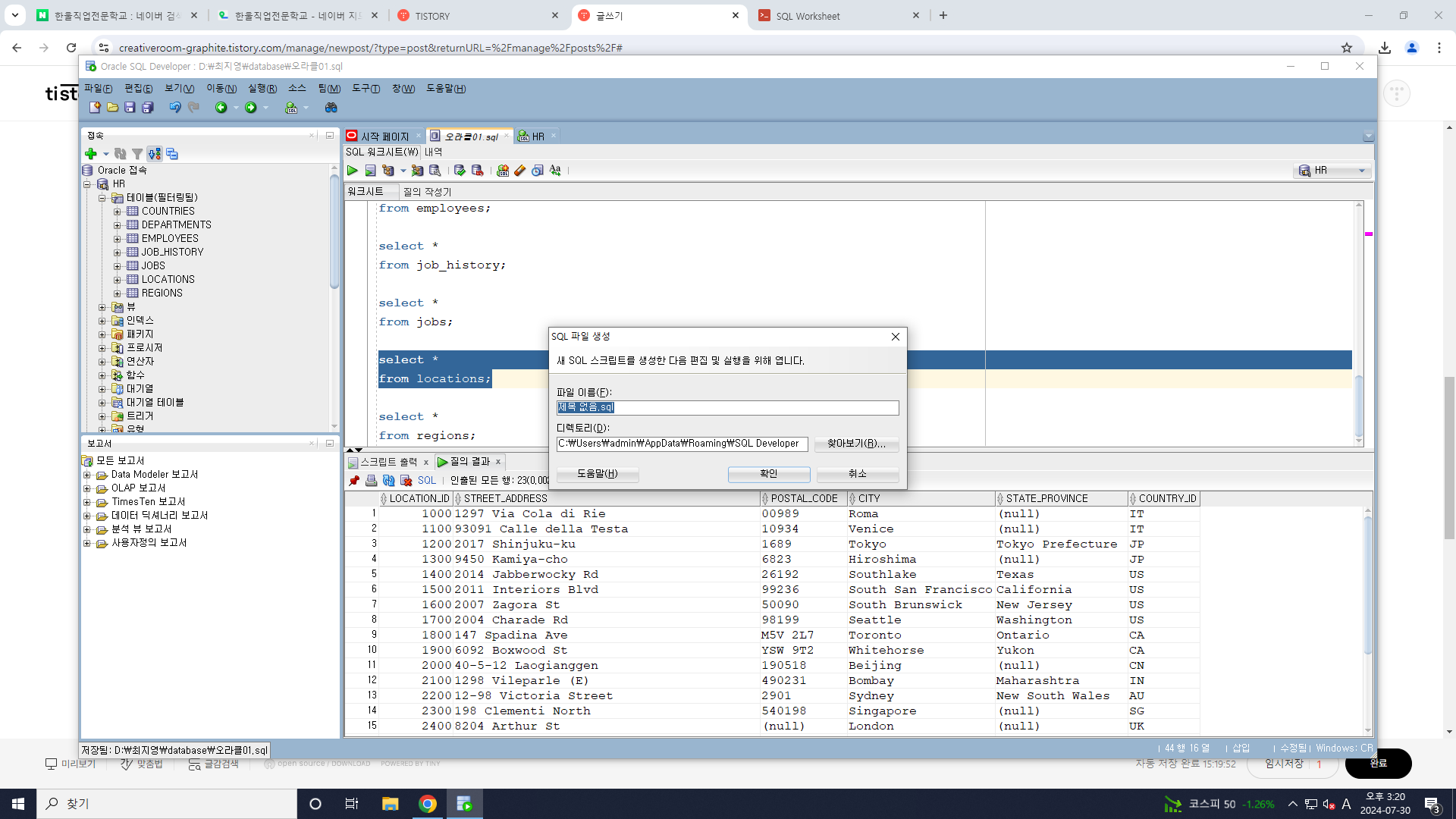The width and height of the screenshot is (1456, 819).
Task: Collapse the 테이블(필터링됨) tree node
Action: point(102,198)
